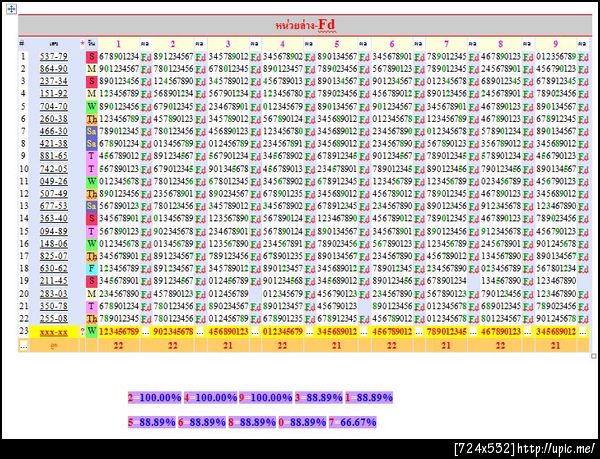Click the cyan F day cell in row 630-62
Viewport: 600px width, 459px height.
[91, 269]
